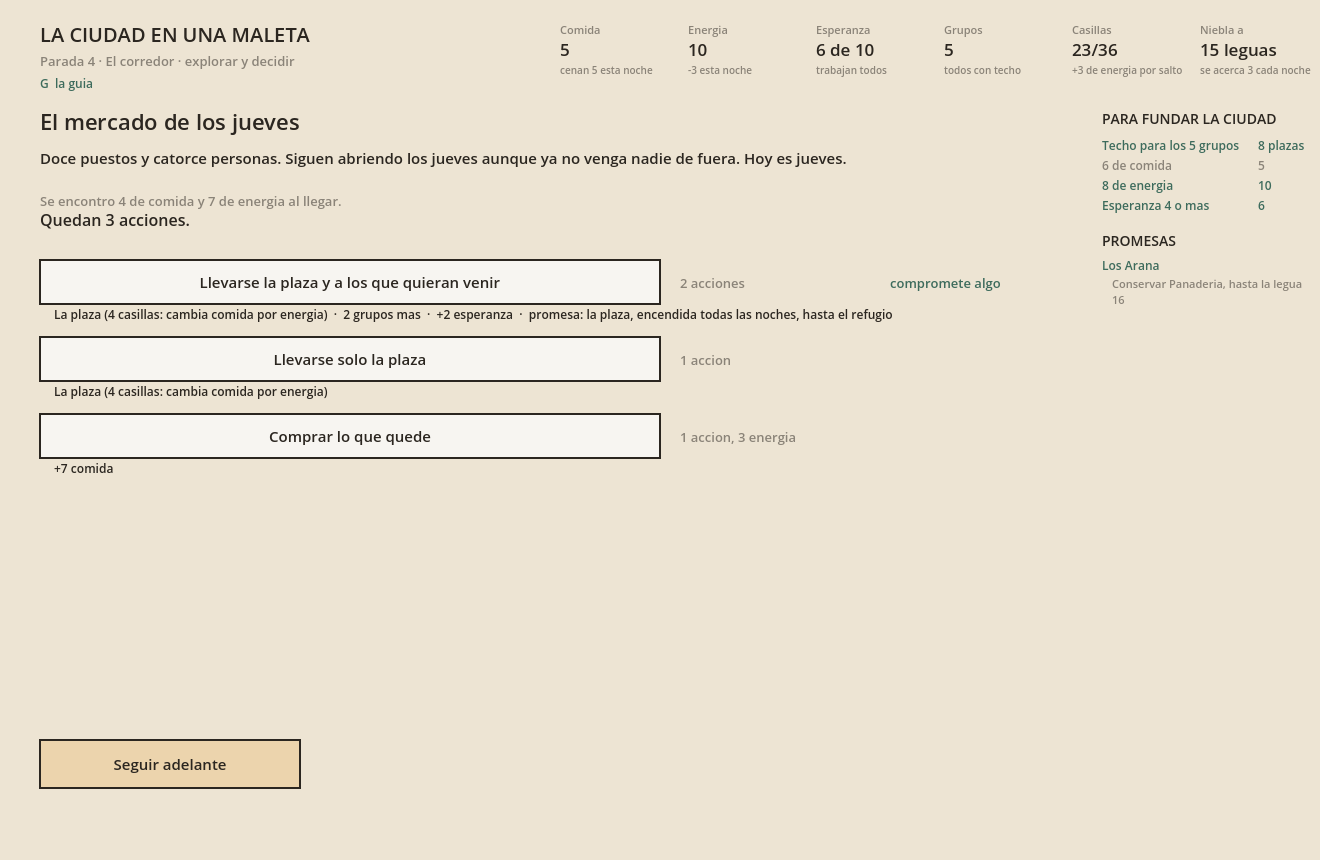
Task: Click the '1 accion, 3 energia' cost label
Action: coord(738,437)
